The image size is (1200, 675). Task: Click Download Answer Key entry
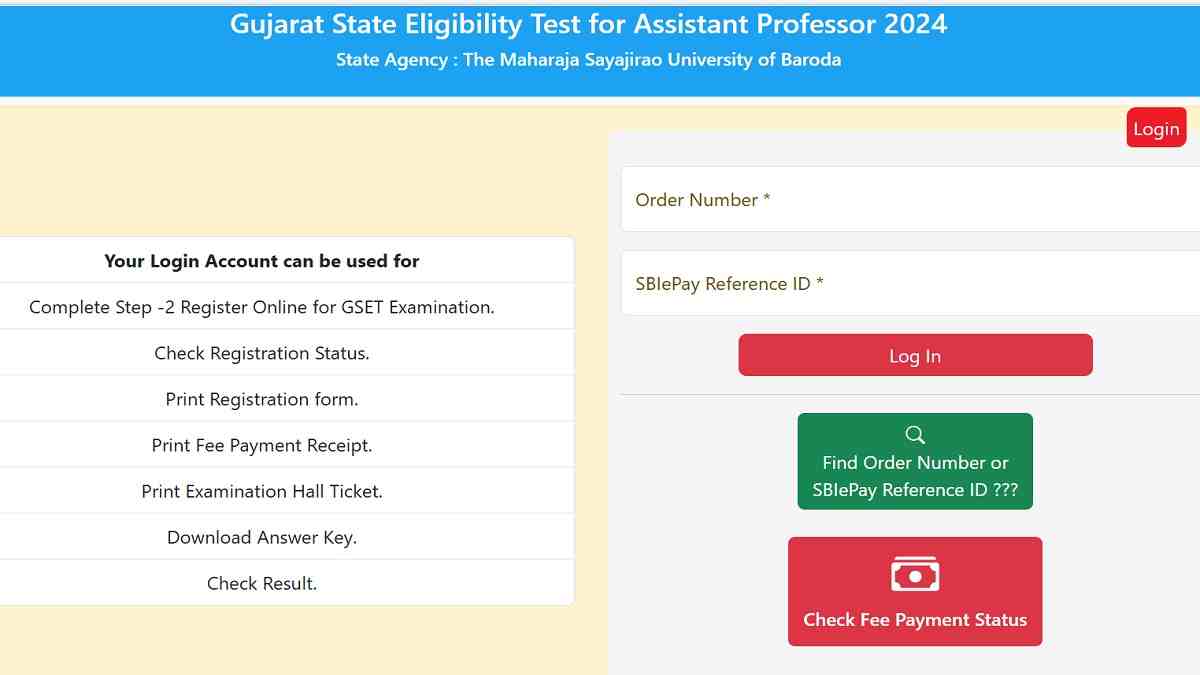click(262, 537)
